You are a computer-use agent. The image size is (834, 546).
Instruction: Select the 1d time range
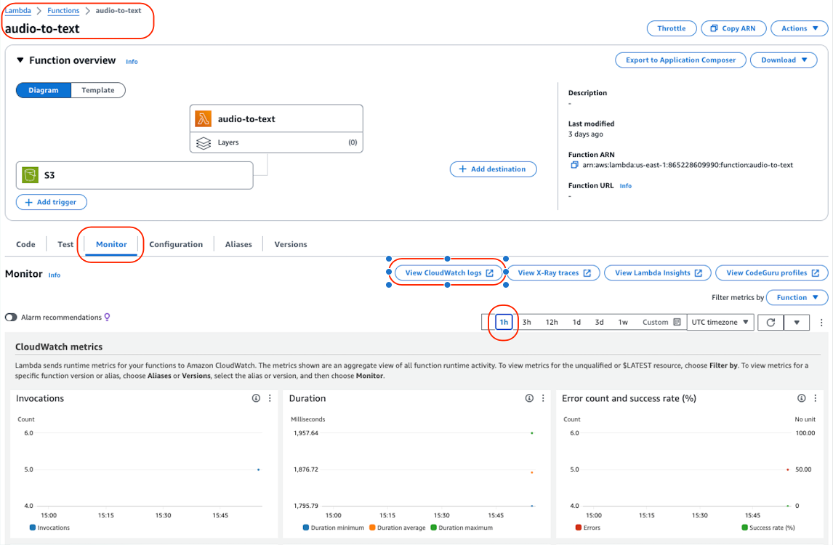(x=577, y=322)
